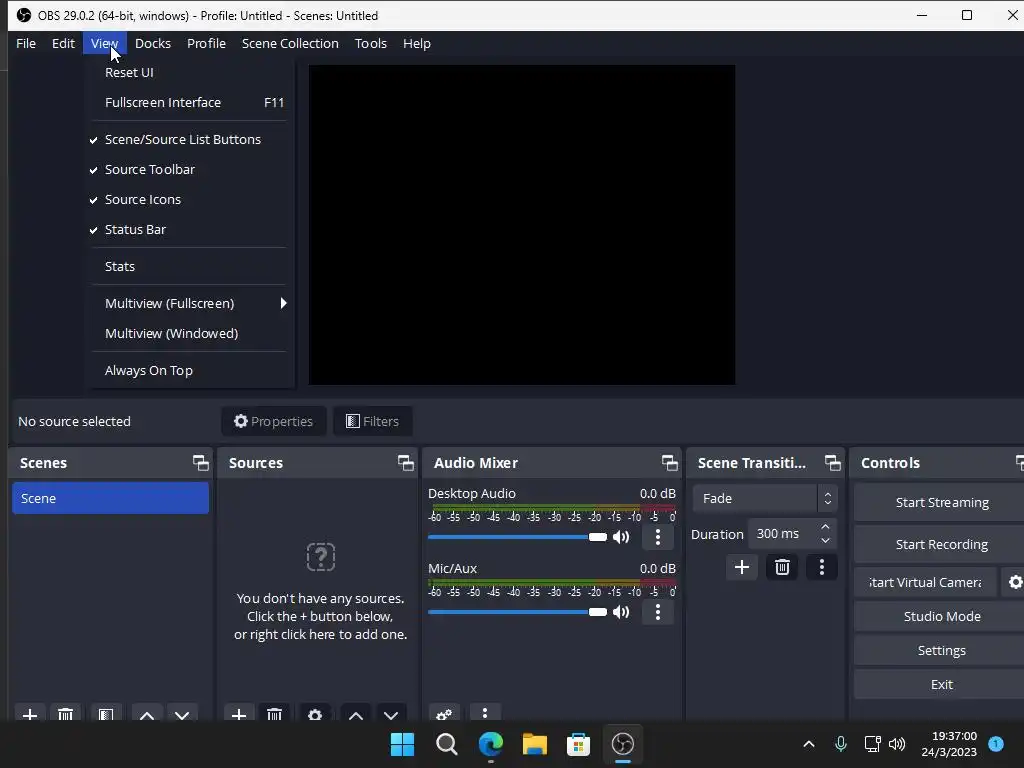Open Fade transition dropdown
1024x768 pixels.
coord(764,498)
